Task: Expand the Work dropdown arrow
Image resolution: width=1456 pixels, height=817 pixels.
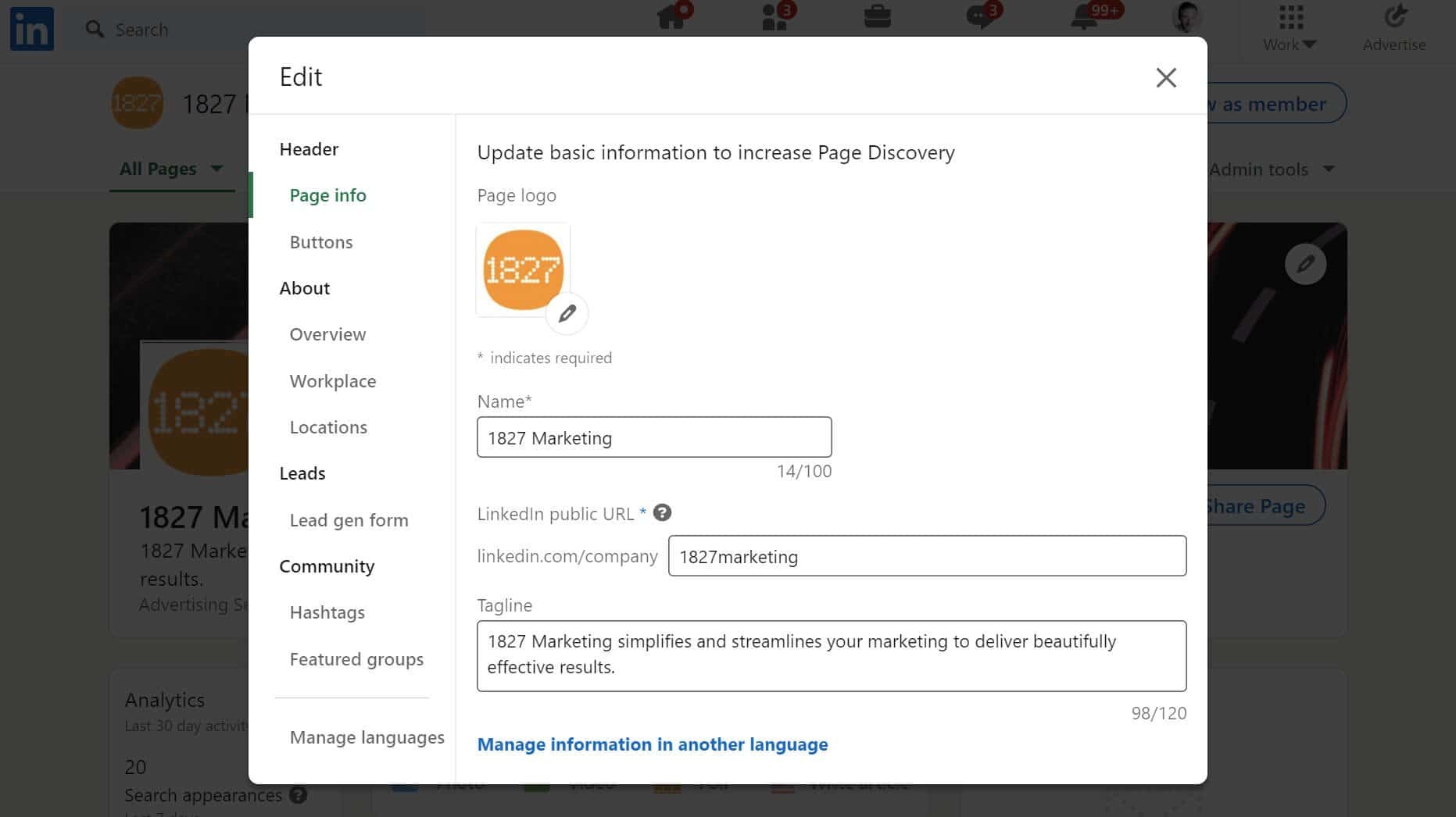Action: [1311, 45]
